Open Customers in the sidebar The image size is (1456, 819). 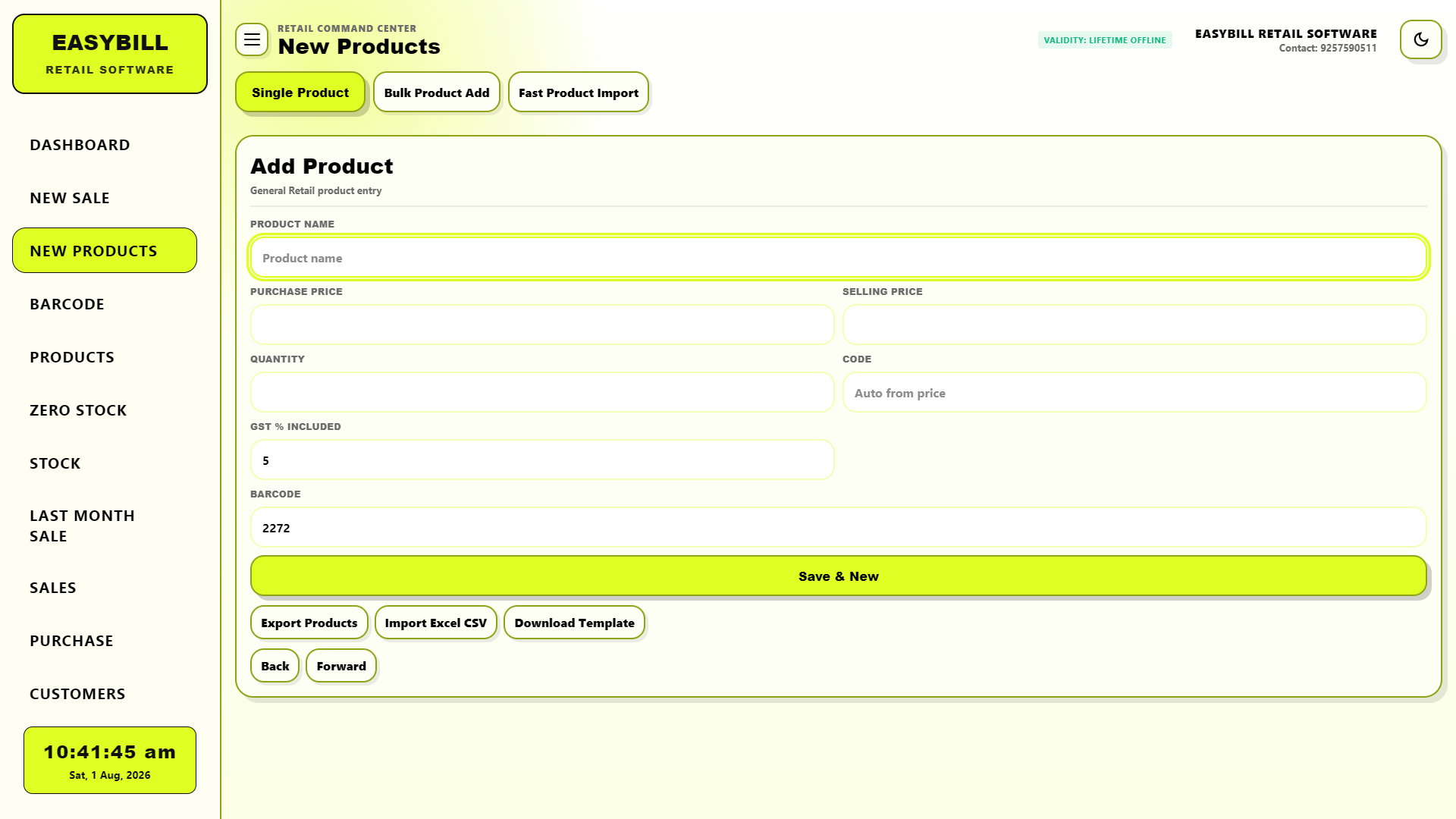(105, 694)
